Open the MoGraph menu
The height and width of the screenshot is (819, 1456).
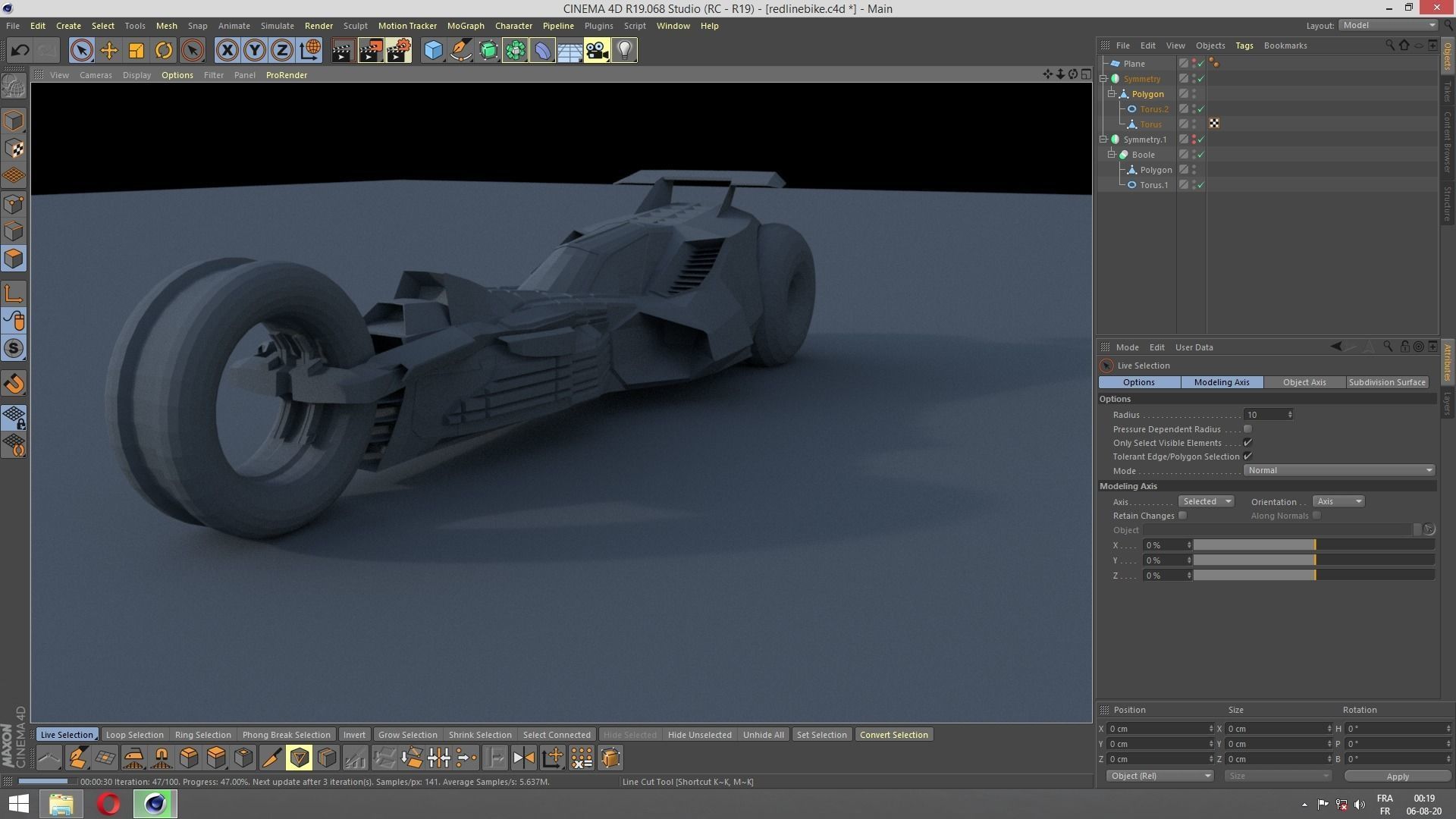(x=465, y=25)
